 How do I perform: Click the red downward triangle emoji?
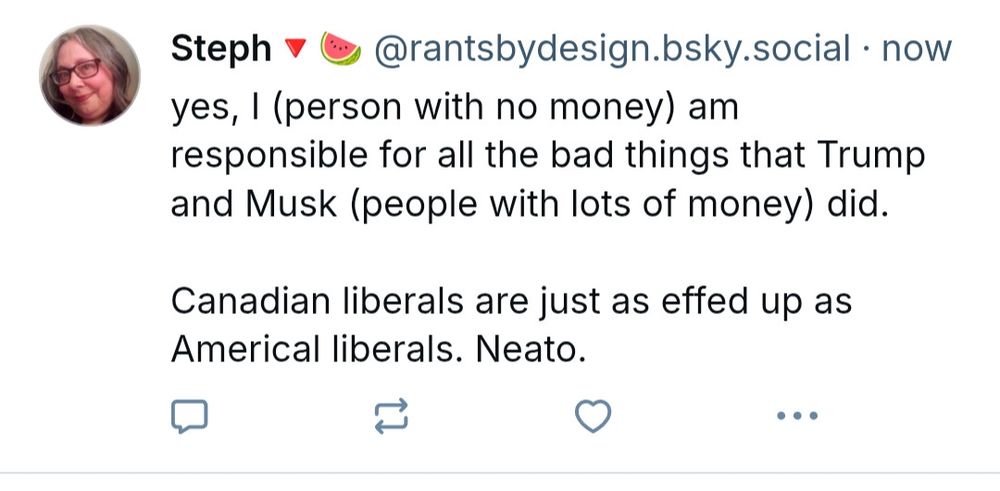[297, 49]
